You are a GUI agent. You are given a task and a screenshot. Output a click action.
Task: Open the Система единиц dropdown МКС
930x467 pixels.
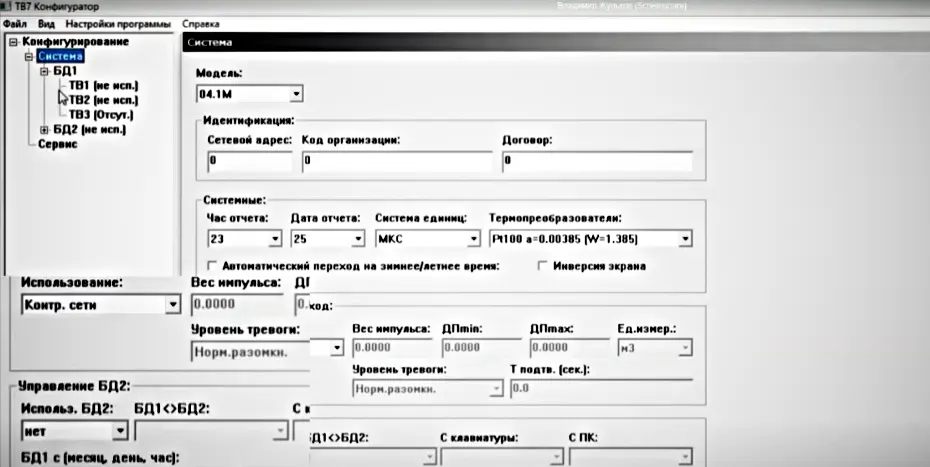coord(428,239)
